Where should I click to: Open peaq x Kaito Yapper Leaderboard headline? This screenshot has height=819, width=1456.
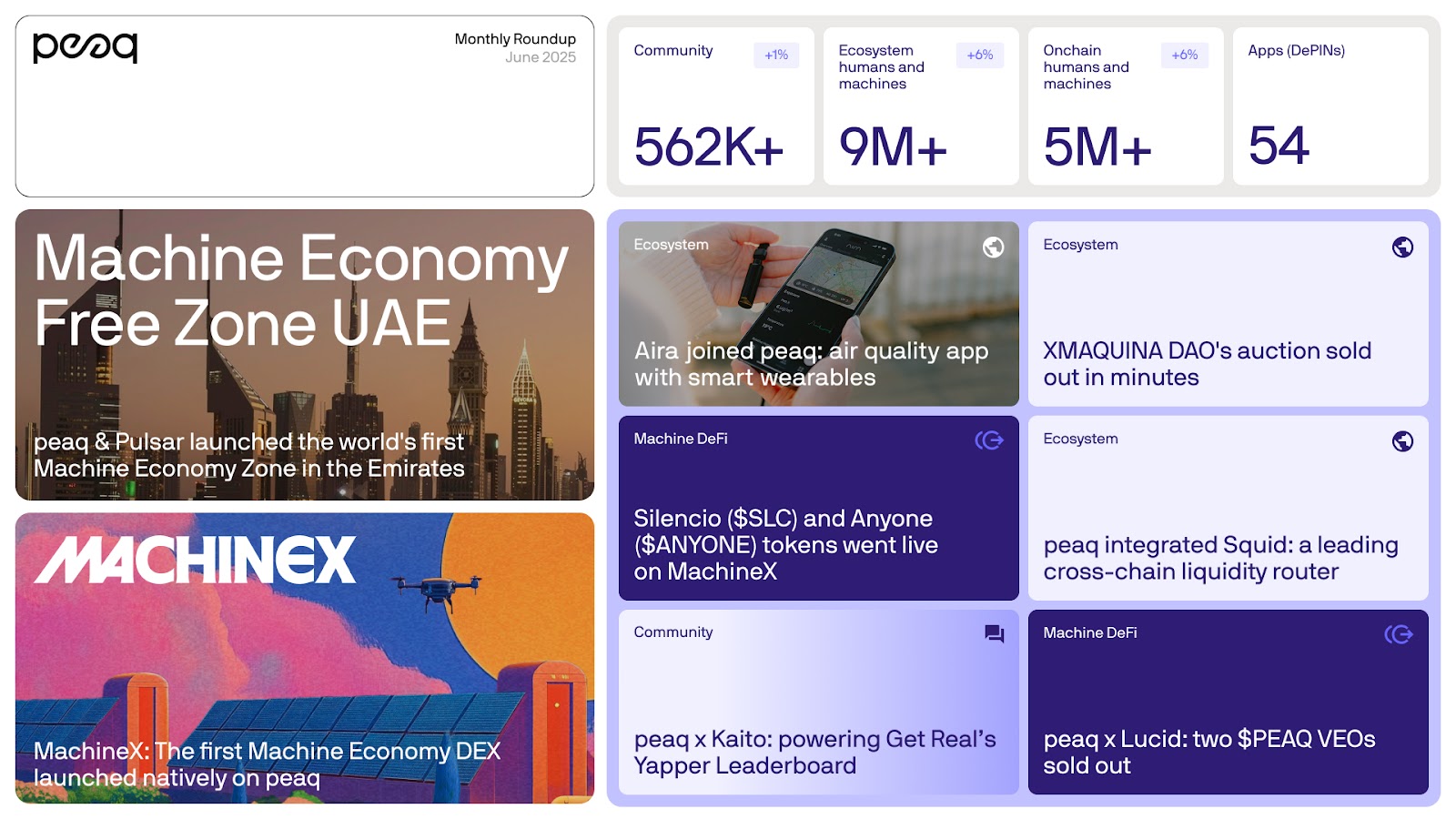pyautogui.click(x=815, y=752)
